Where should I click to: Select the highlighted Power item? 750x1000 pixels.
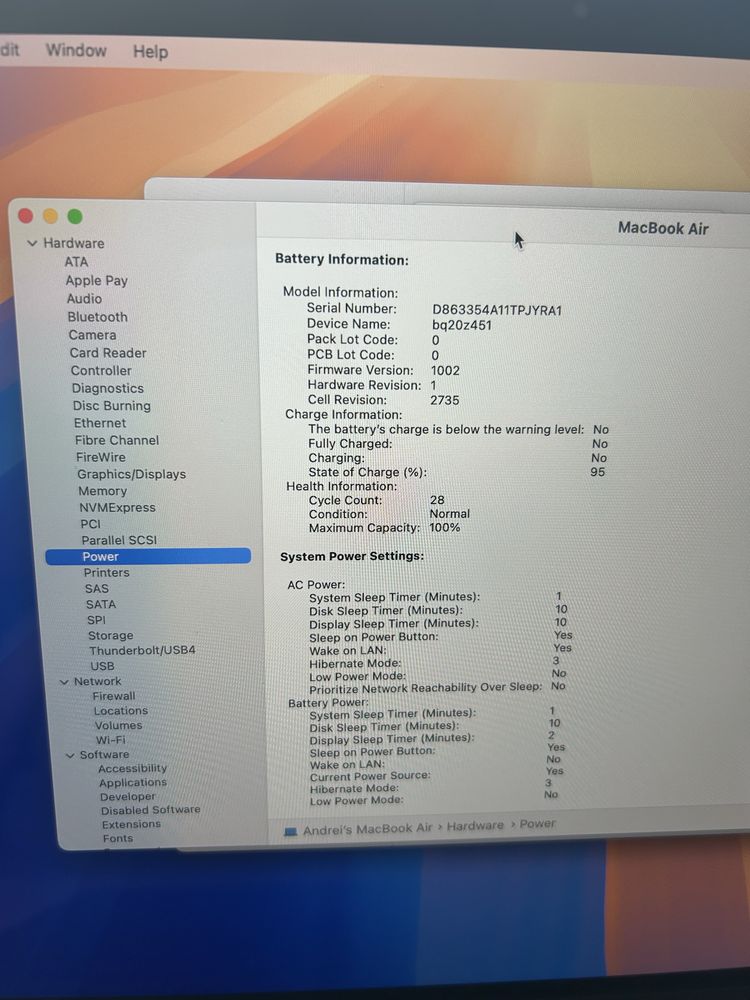click(x=148, y=556)
